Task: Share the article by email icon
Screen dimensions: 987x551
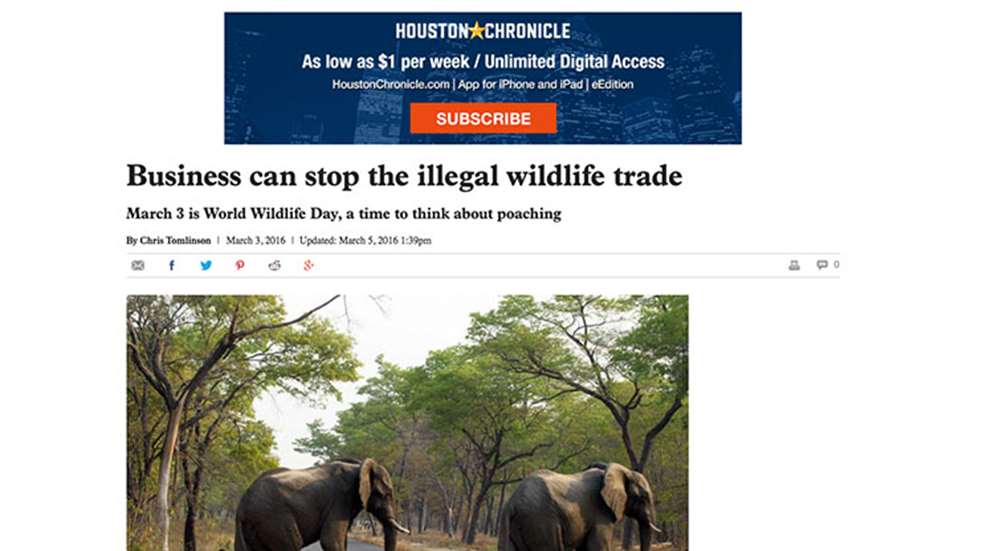Action: (x=138, y=265)
